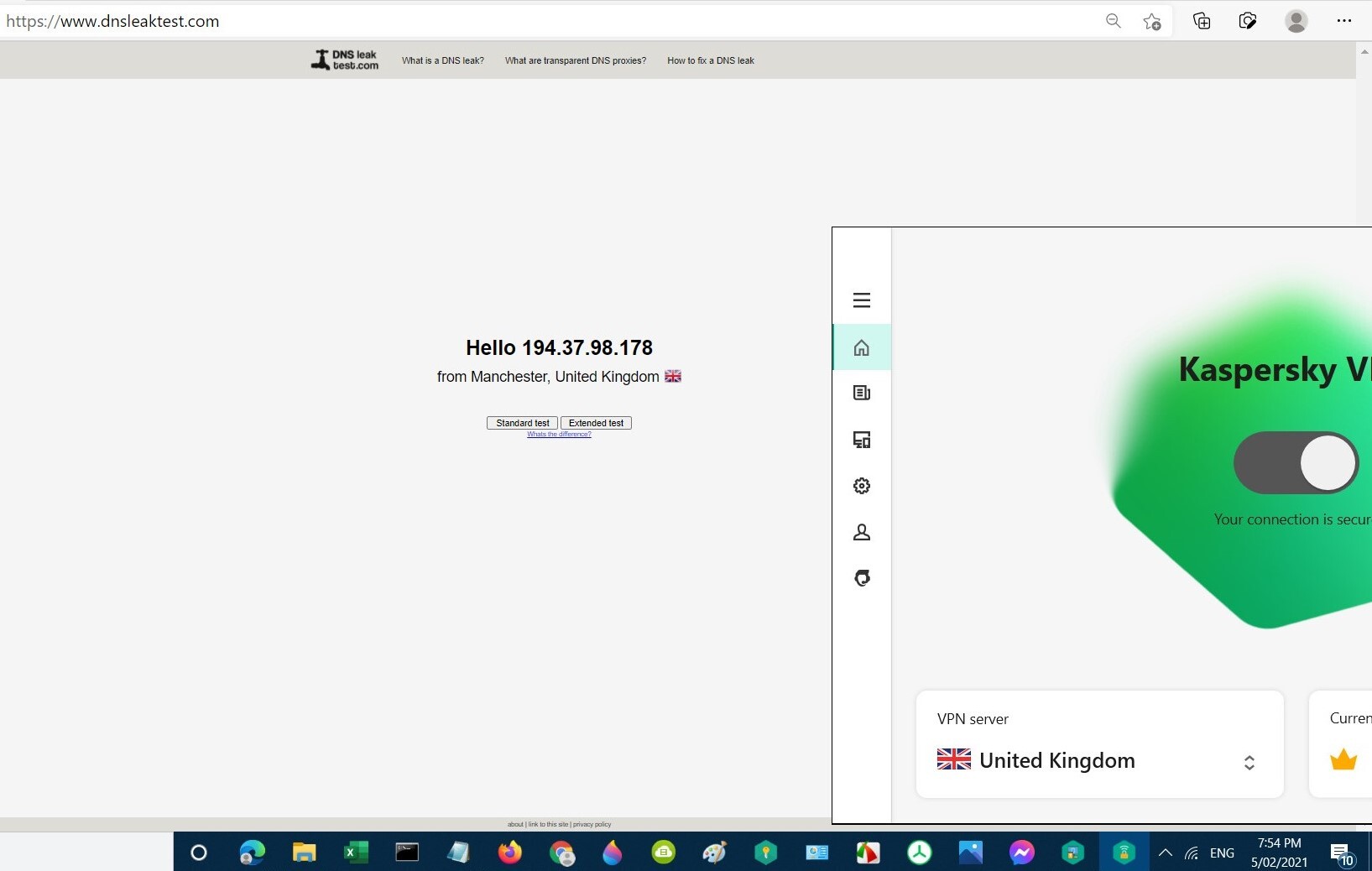Viewport: 1372px width, 871px height.
Task: Open Kaspersky VPN settings gear
Action: pyautogui.click(x=862, y=486)
